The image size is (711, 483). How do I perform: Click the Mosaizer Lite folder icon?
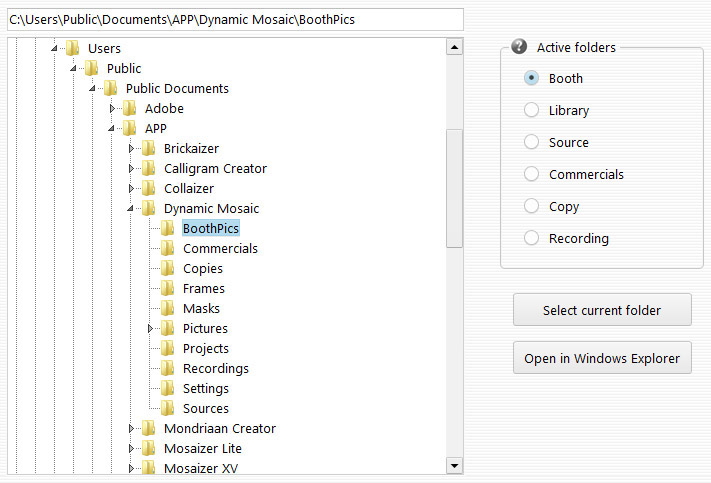coord(149,448)
